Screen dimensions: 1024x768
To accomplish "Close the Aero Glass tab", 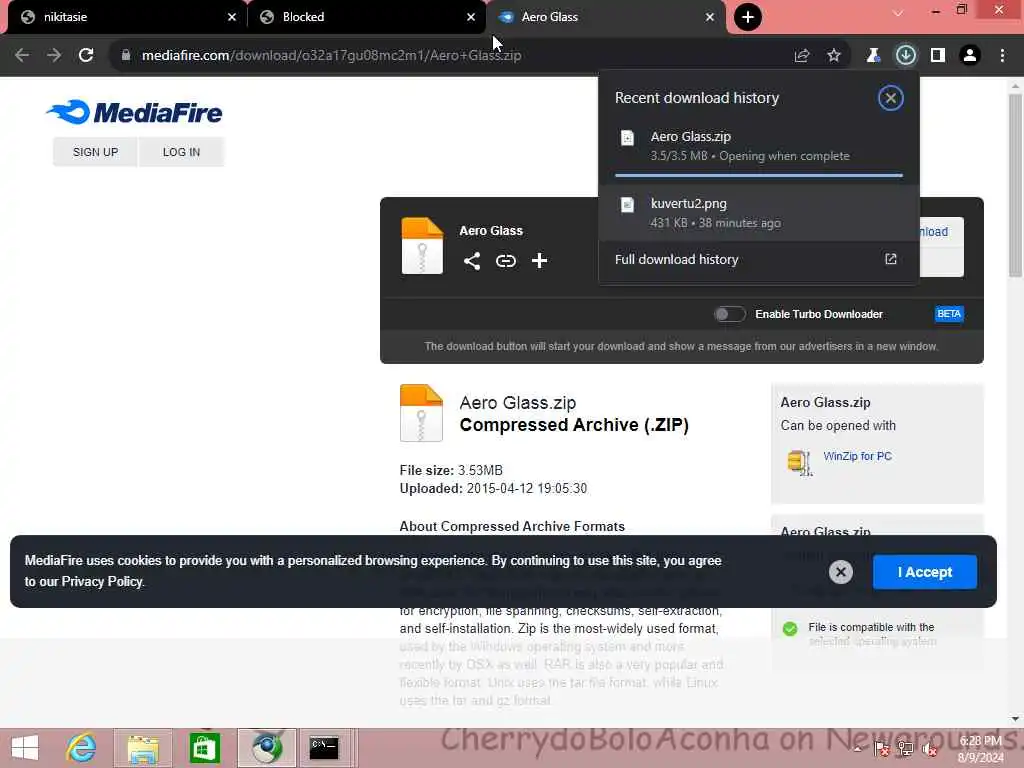I will [710, 17].
